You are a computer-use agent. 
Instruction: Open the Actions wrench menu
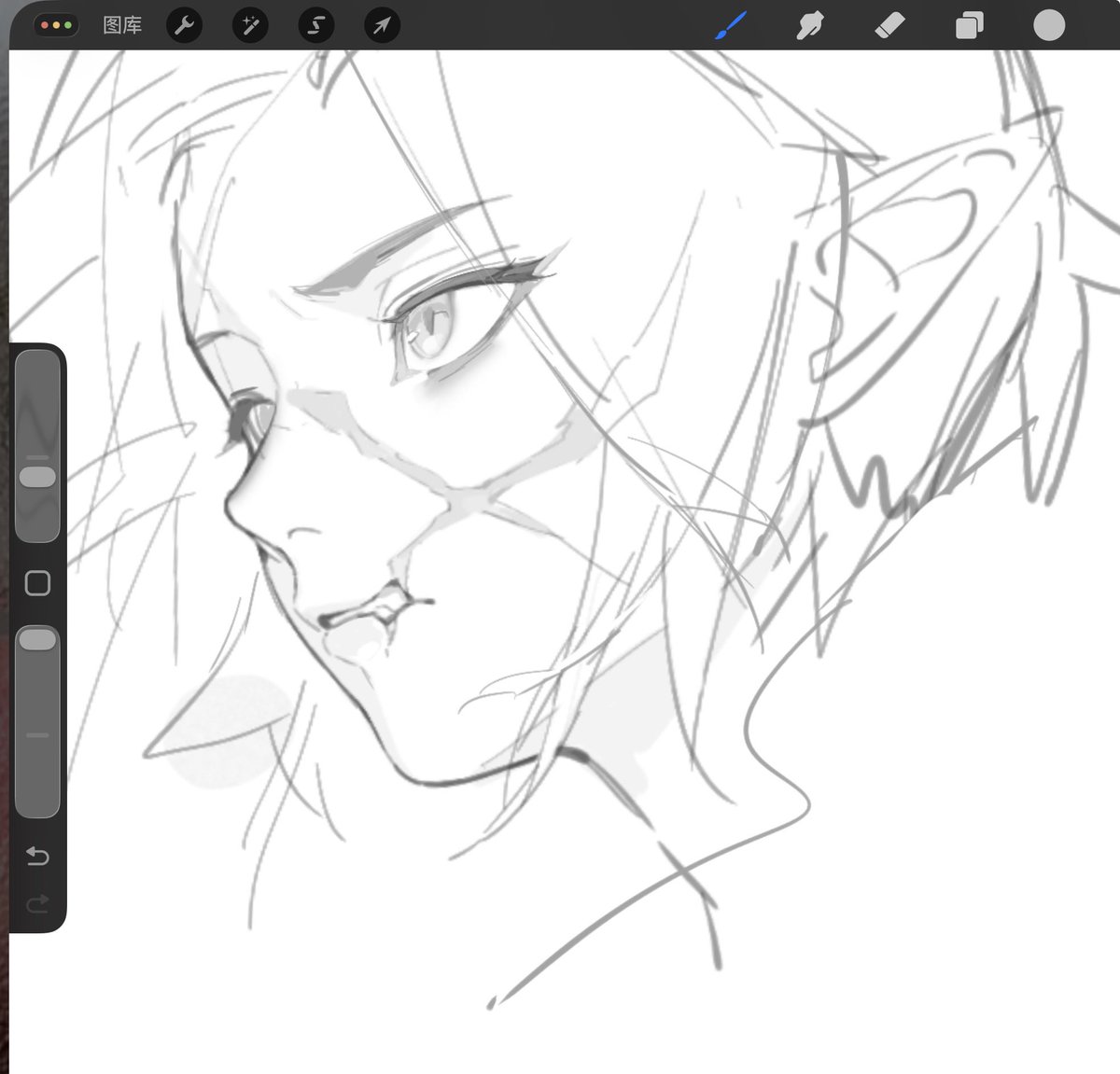point(184,25)
